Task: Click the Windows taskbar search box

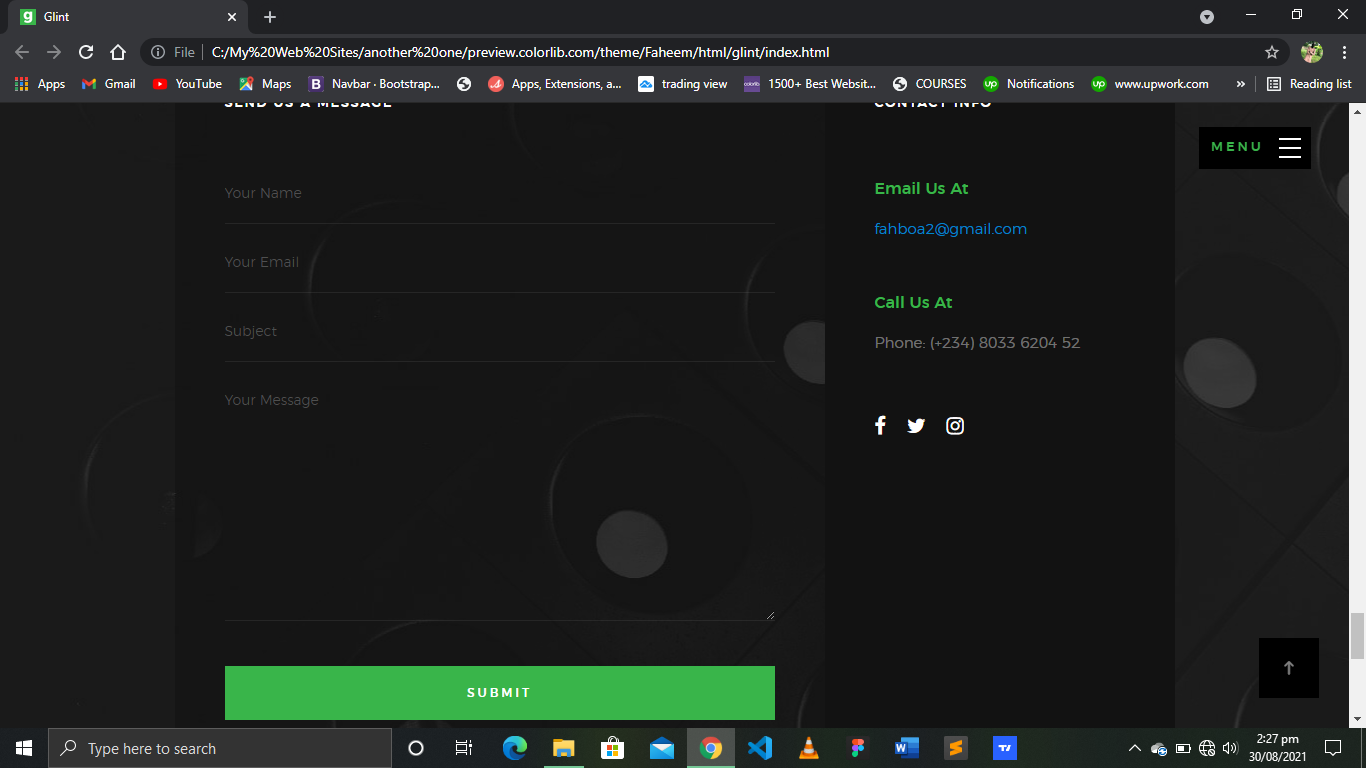Action: (220, 748)
